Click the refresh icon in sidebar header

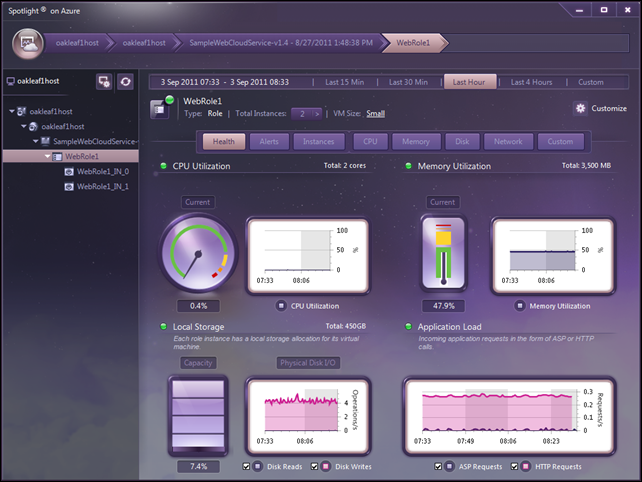tap(125, 82)
